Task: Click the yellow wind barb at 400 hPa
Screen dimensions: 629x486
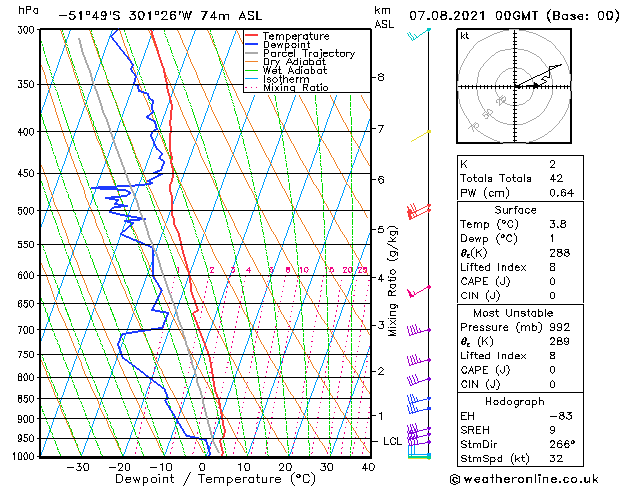Action: click(420, 136)
